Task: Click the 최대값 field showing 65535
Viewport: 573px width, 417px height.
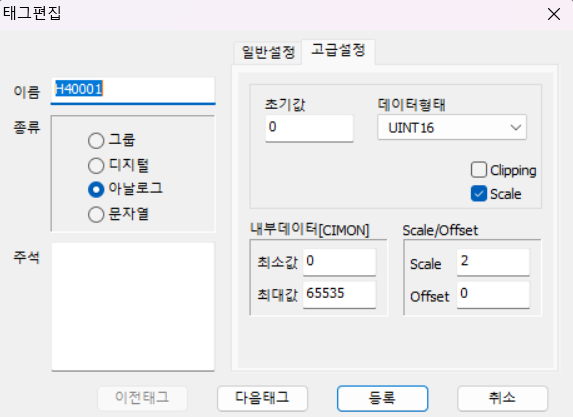Action: (339, 294)
